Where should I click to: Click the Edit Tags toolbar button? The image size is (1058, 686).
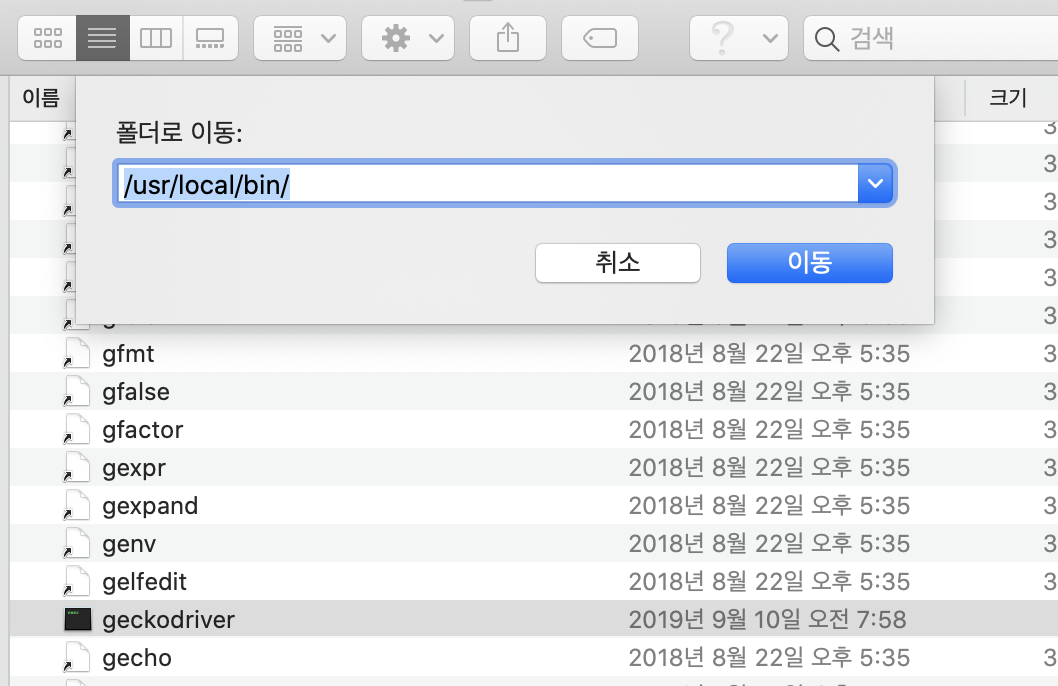pyautogui.click(x=600, y=38)
